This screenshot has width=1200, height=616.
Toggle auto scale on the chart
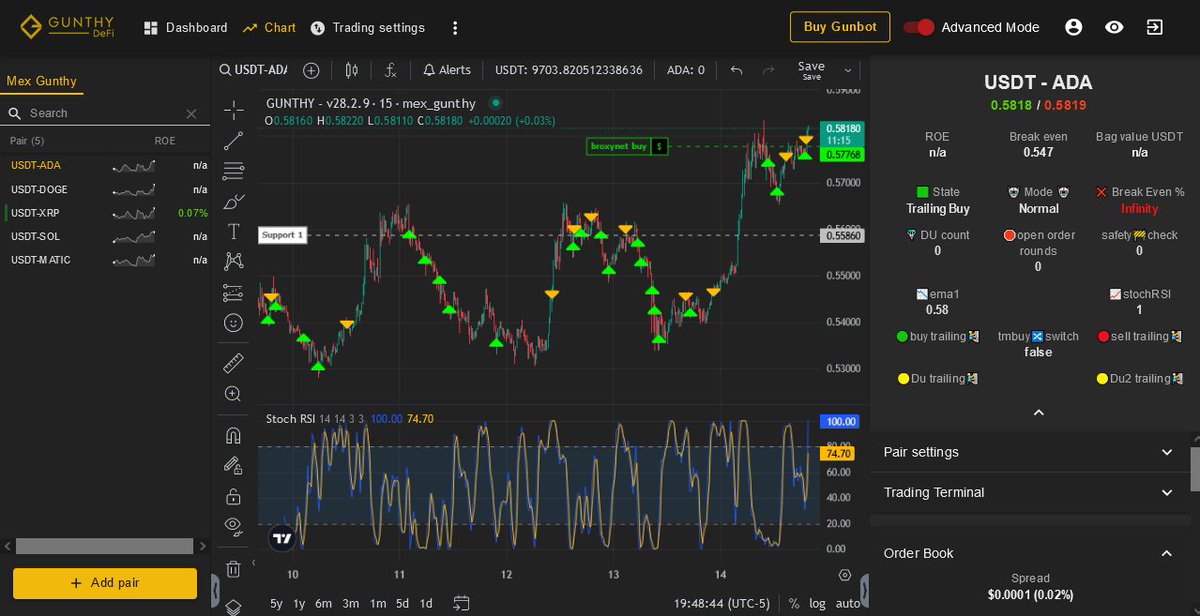[x=847, y=603]
